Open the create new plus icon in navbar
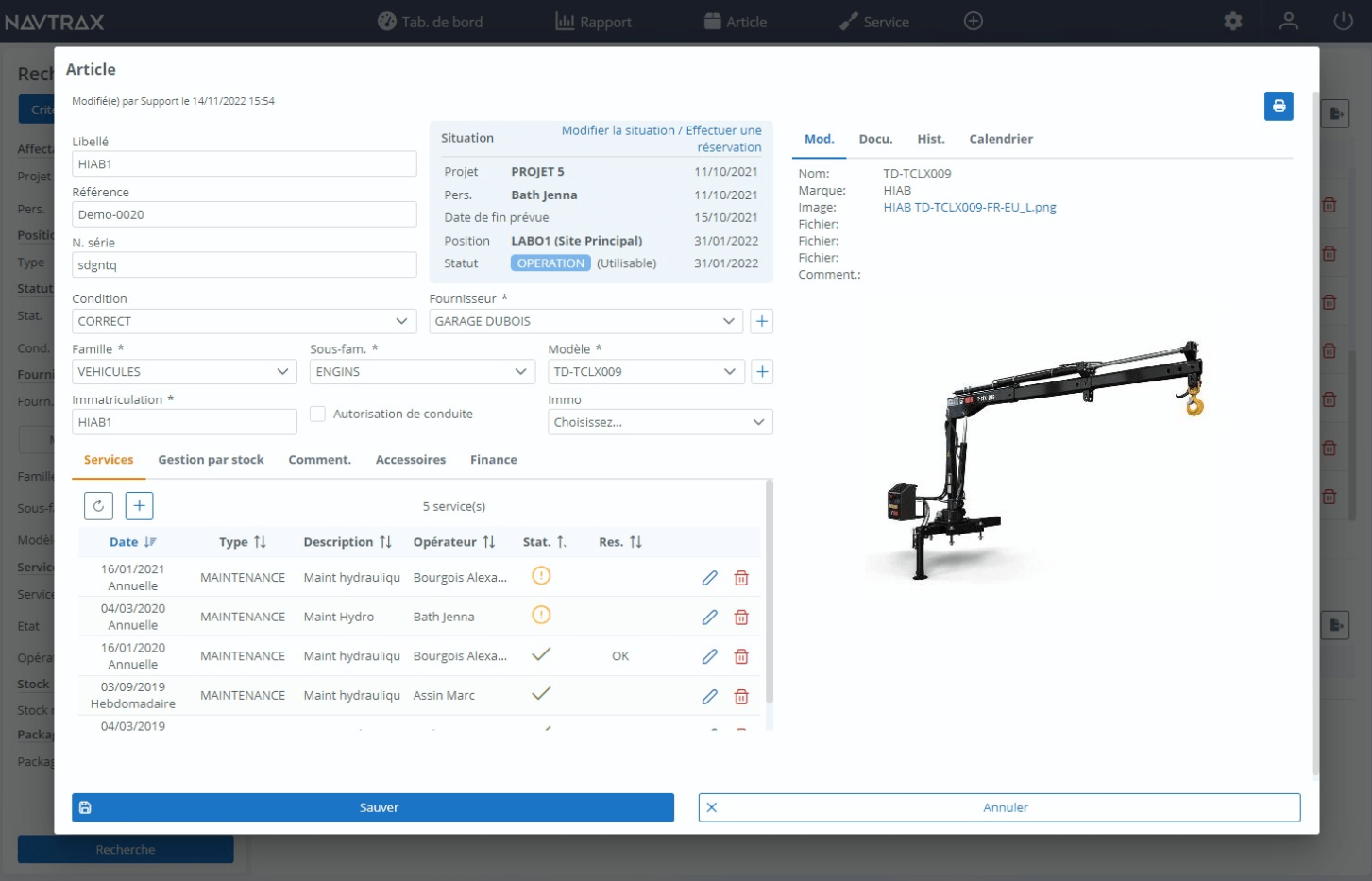The height and width of the screenshot is (881, 1372). click(x=974, y=21)
